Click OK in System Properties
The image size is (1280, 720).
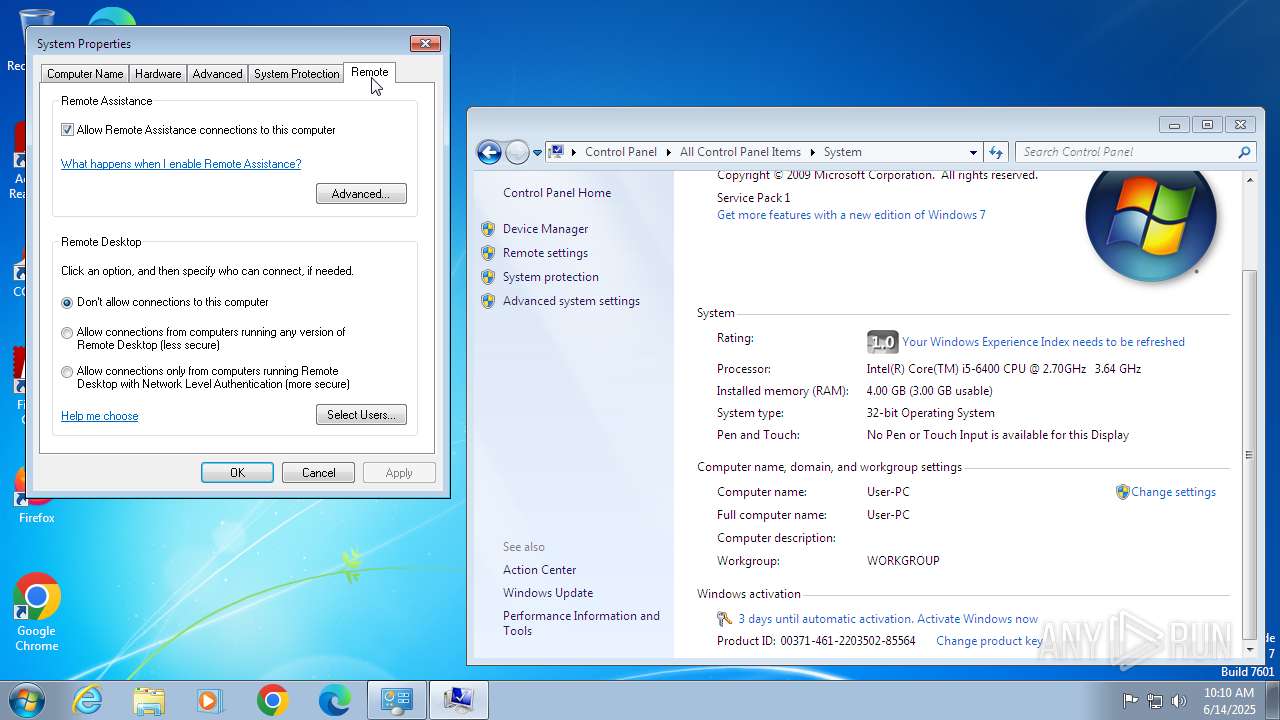click(237, 473)
